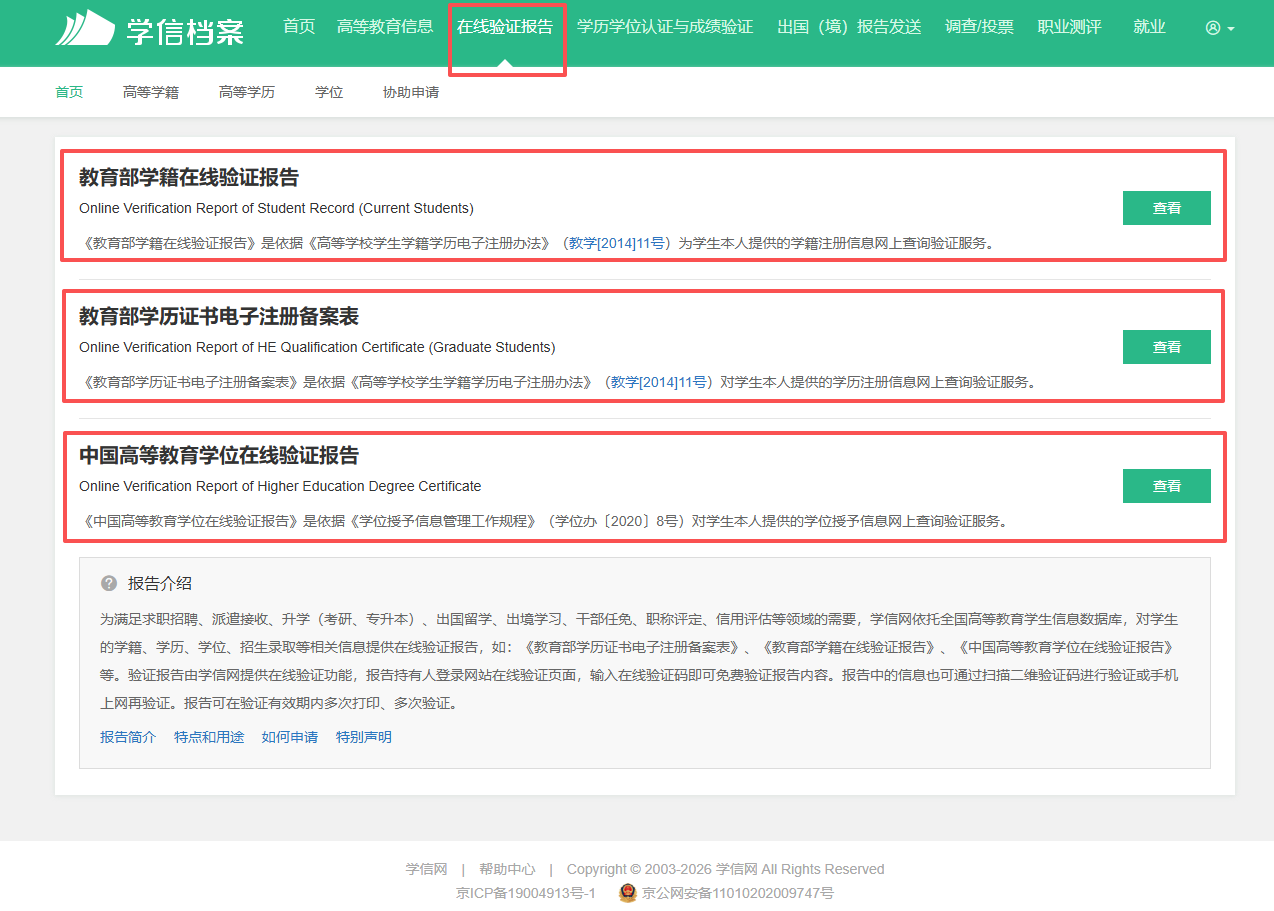This screenshot has width=1274, height=911.
Task: Open the 特别声明 link
Action: click(x=364, y=737)
